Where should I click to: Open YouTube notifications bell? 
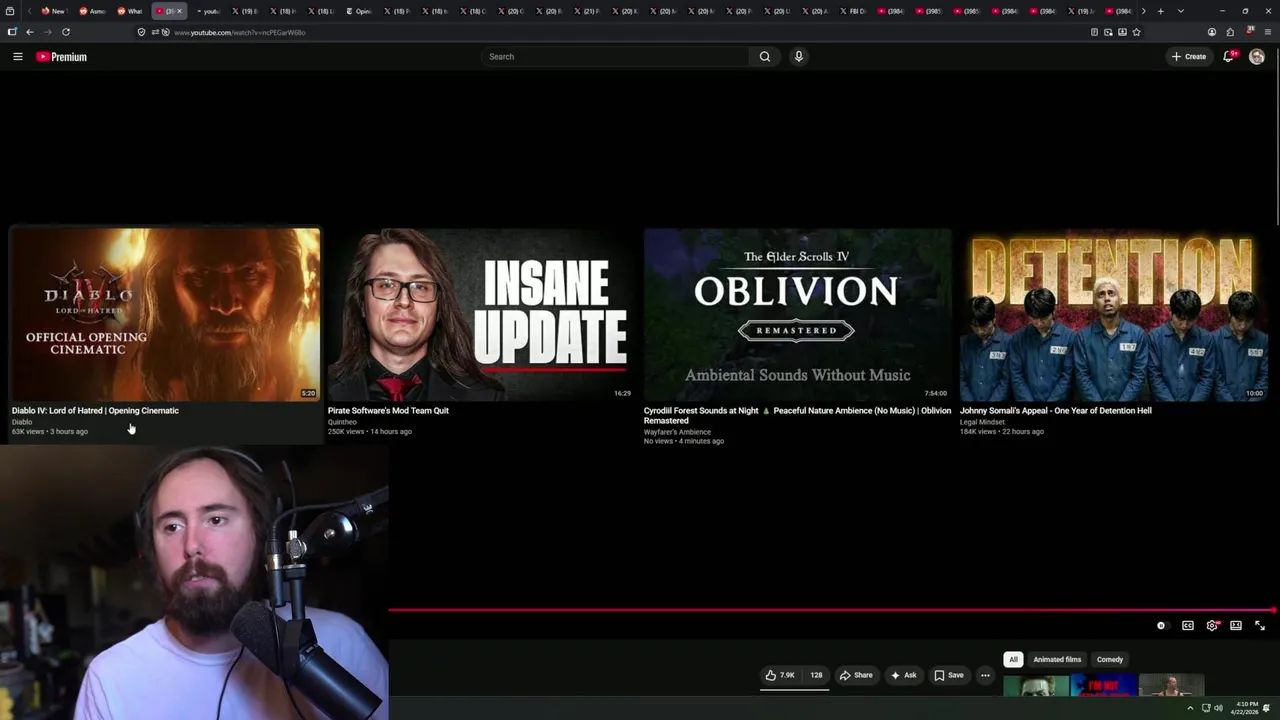pyautogui.click(x=1228, y=57)
